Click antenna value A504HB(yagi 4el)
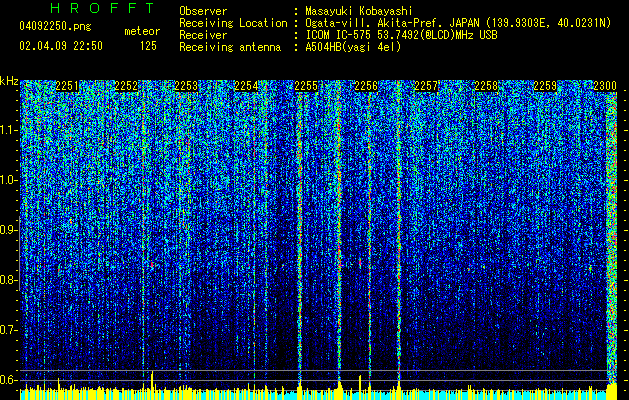Screen dimensions: 629x400 click(353, 47)
